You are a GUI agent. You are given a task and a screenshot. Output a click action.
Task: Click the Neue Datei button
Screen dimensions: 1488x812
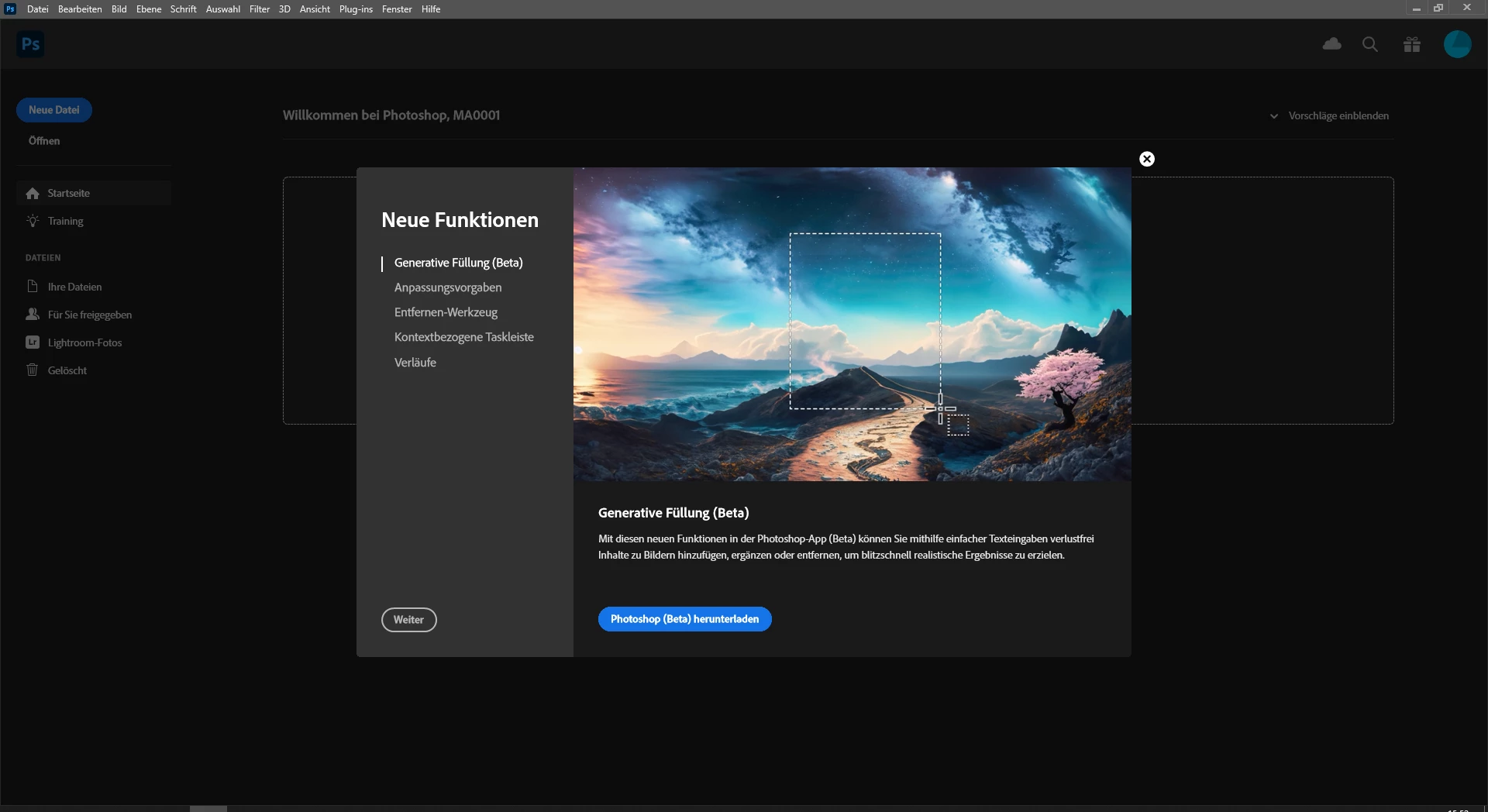pos(54,110)
